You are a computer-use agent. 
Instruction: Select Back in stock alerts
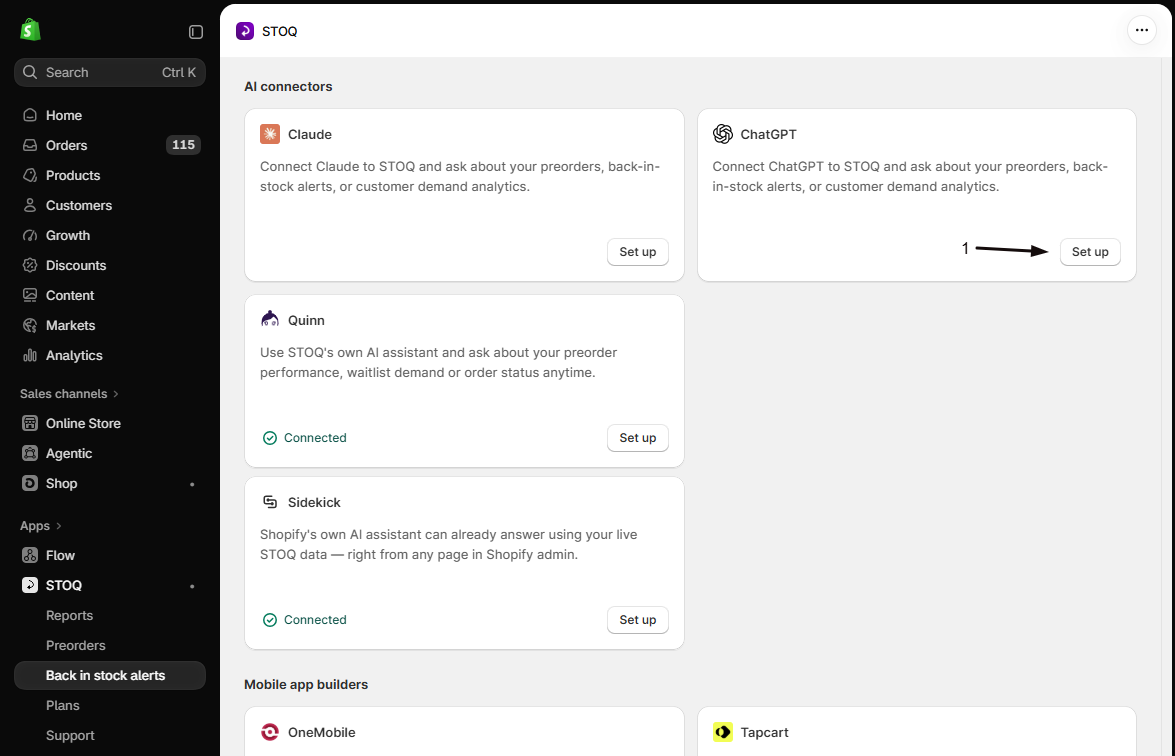109,675
